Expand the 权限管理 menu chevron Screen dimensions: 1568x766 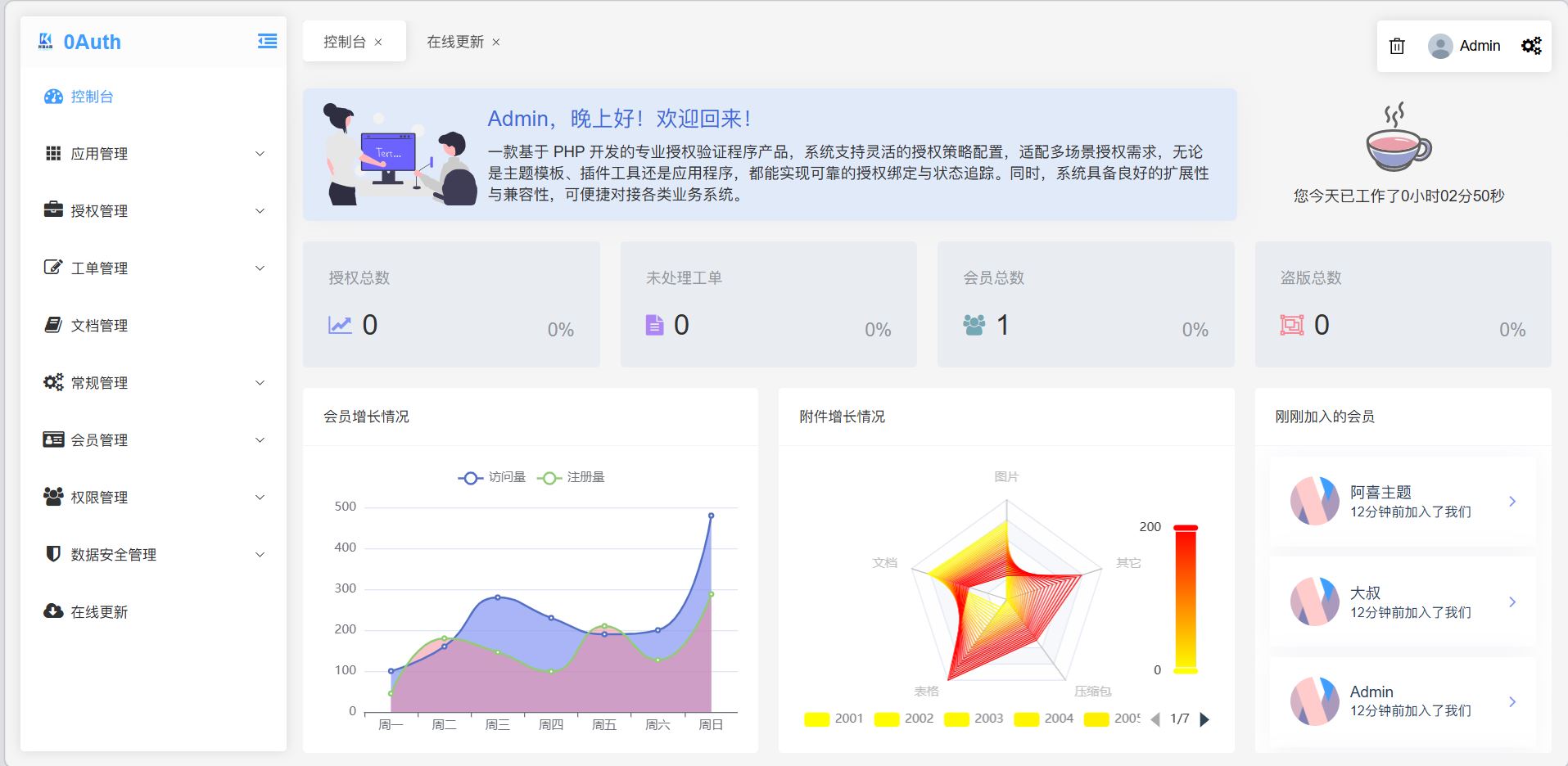pyautogui.click(x=260, y=497)
